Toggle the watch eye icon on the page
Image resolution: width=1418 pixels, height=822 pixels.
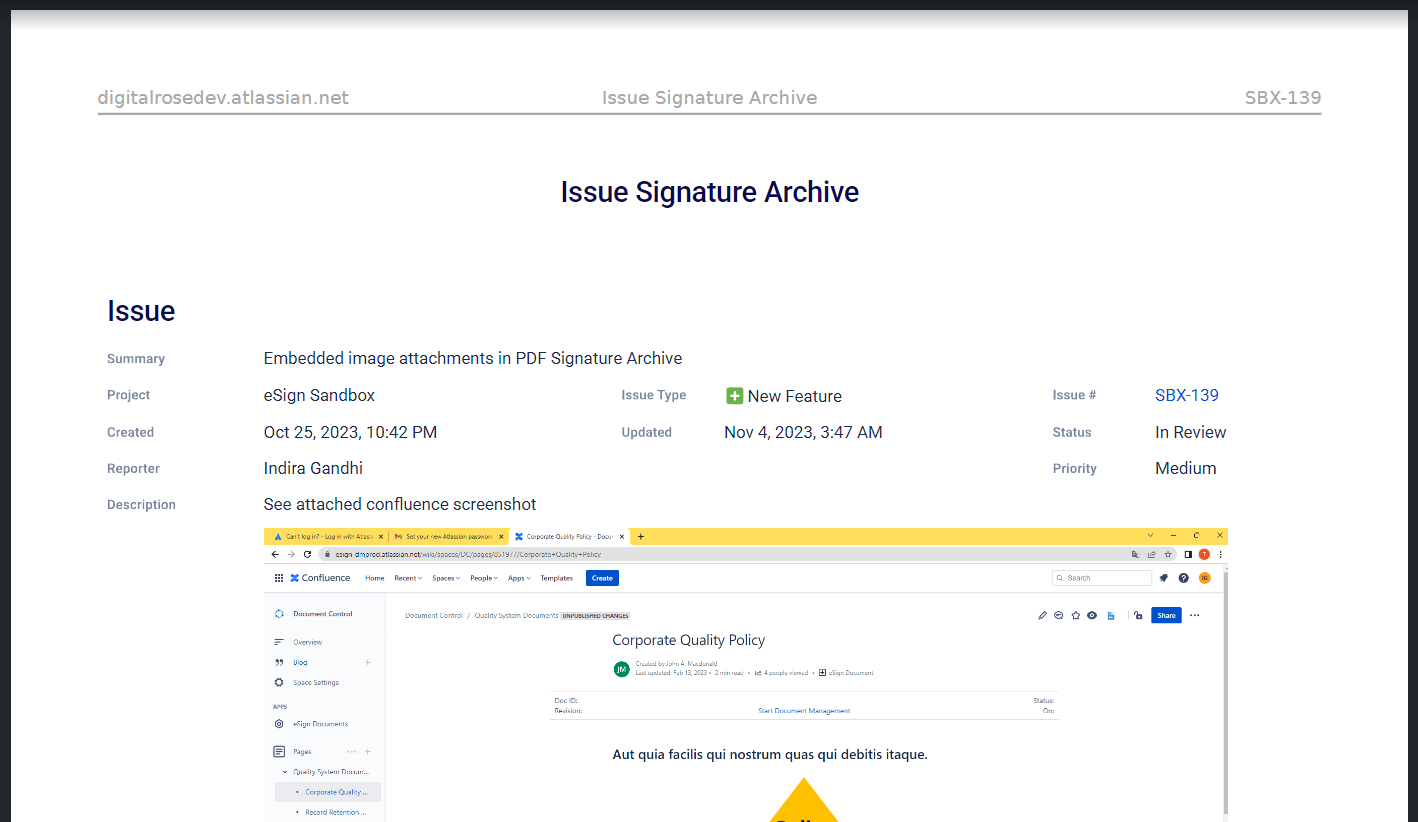1092,615
